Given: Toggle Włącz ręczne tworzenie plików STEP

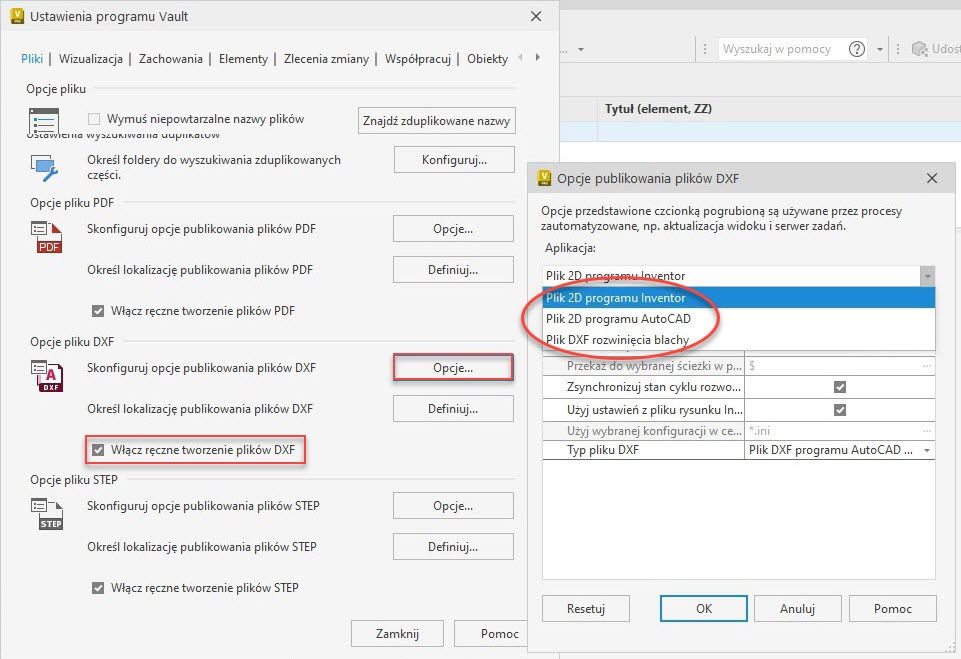Looking at the screenshot, I should click(98, 588).
